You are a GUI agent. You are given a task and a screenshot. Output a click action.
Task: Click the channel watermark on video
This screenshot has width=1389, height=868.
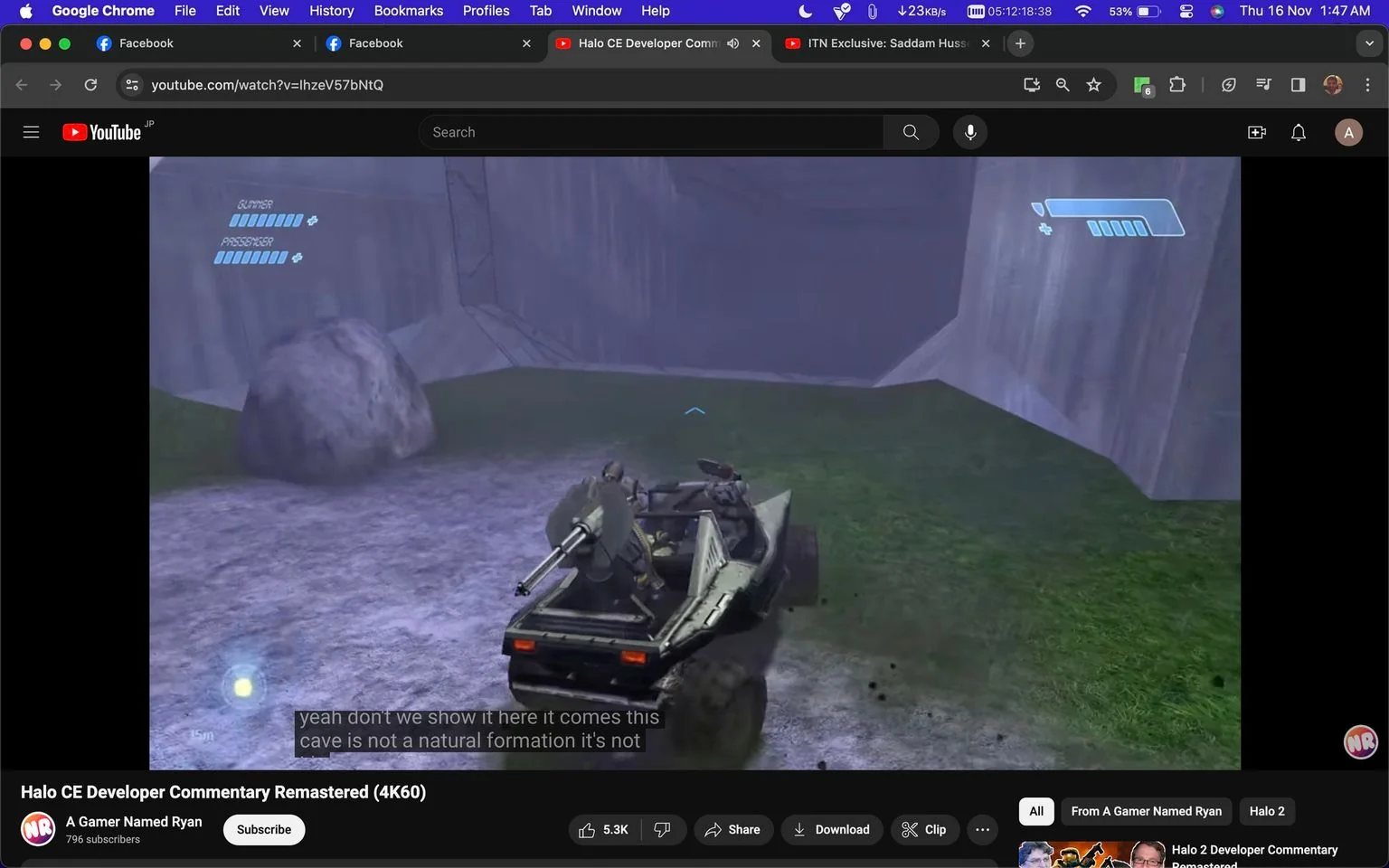[1360, 742]
